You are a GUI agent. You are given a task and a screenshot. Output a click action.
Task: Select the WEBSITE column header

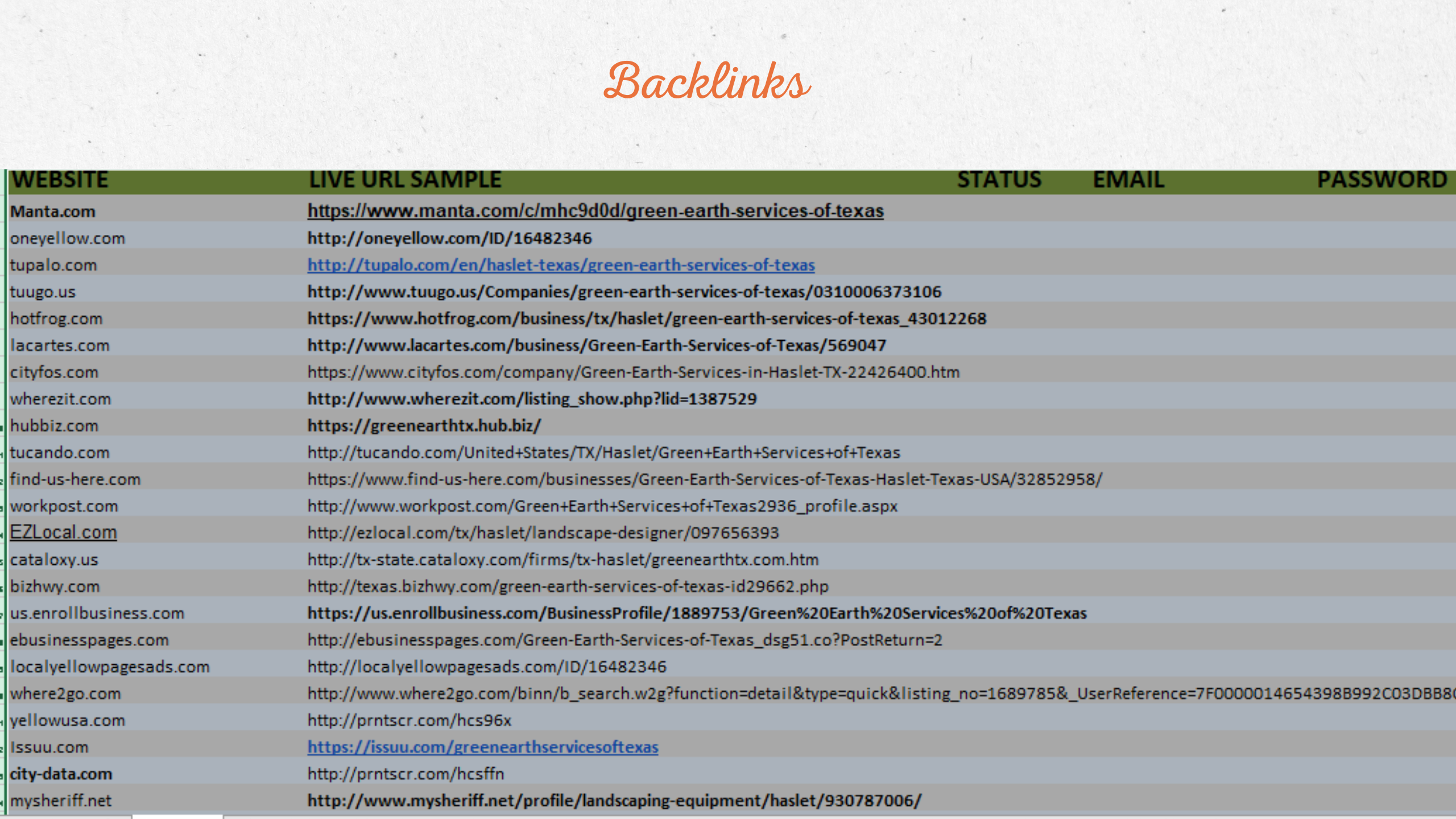click(60, 180)
